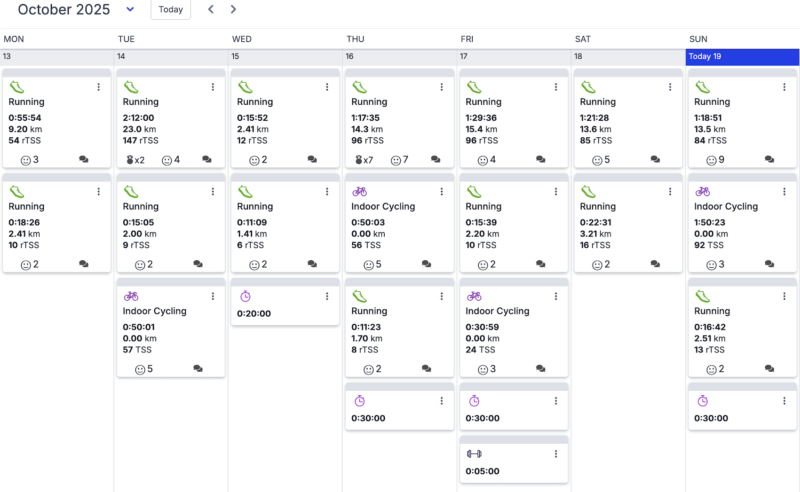Open three-dot menu on Wednesday's 0:20:00 workout
The height and width of the screenshot is (492, 800).
coord(327,296)
